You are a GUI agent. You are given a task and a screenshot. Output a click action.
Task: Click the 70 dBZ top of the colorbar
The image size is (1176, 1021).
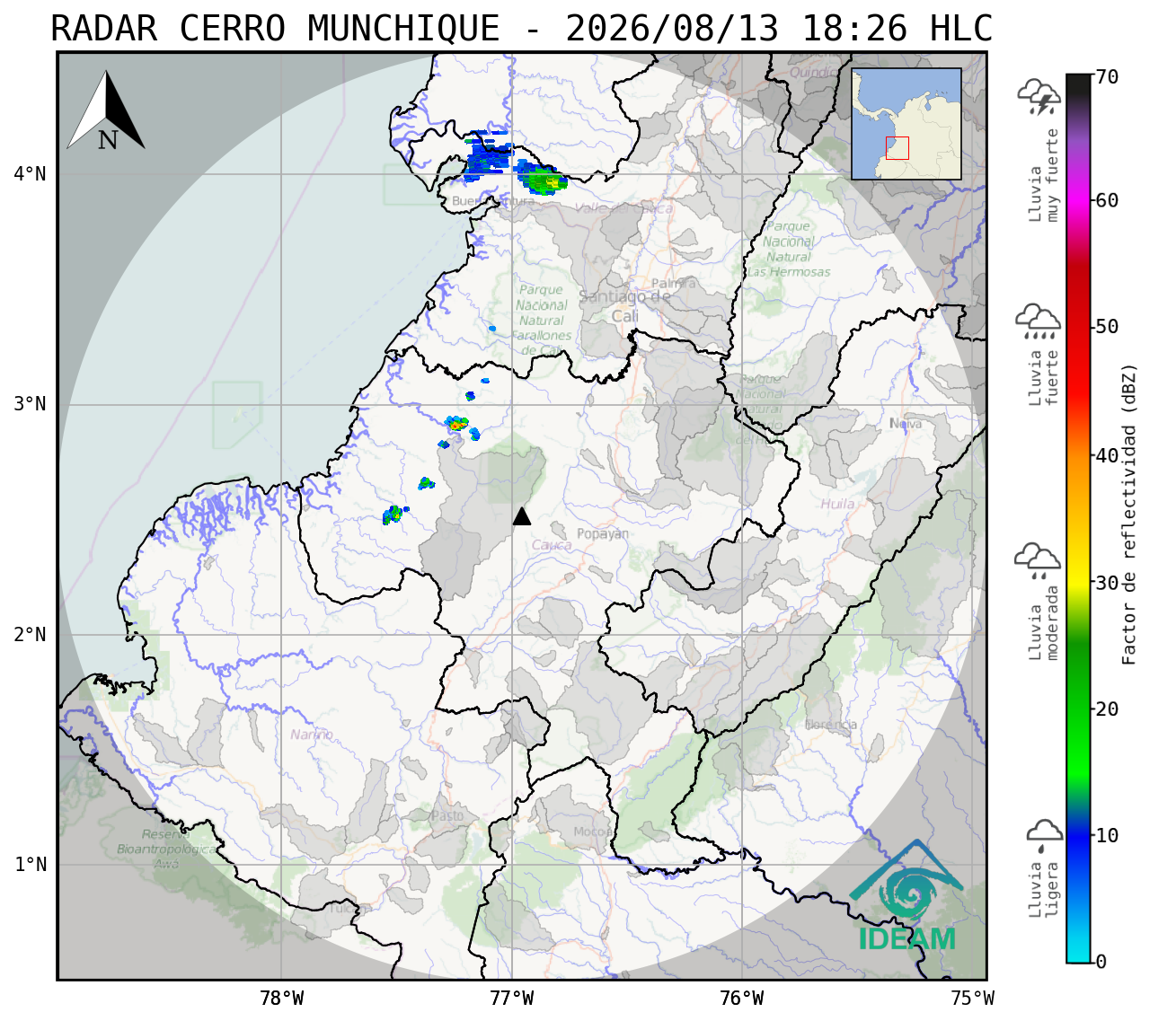tap(1078, 77)
